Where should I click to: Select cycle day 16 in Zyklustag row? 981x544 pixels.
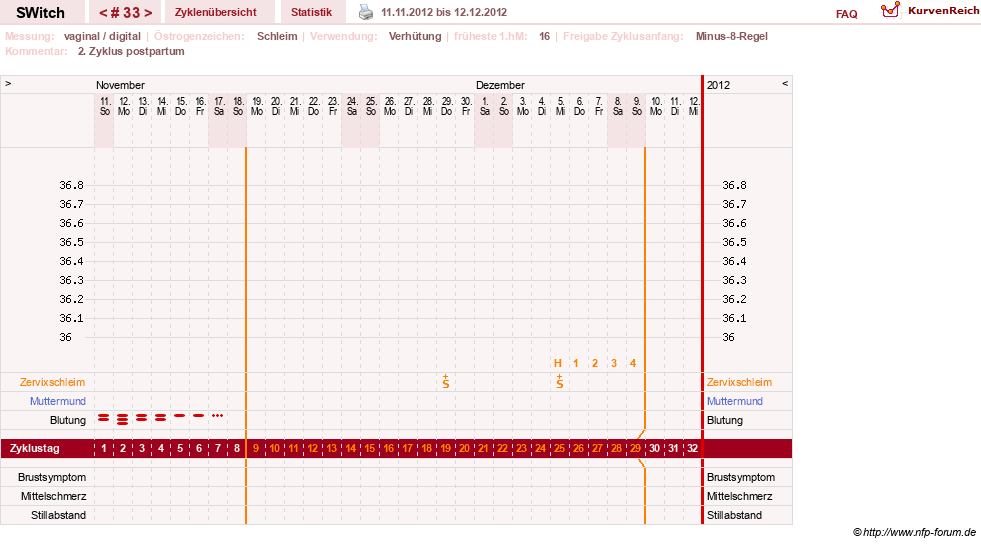click(389, 448)
